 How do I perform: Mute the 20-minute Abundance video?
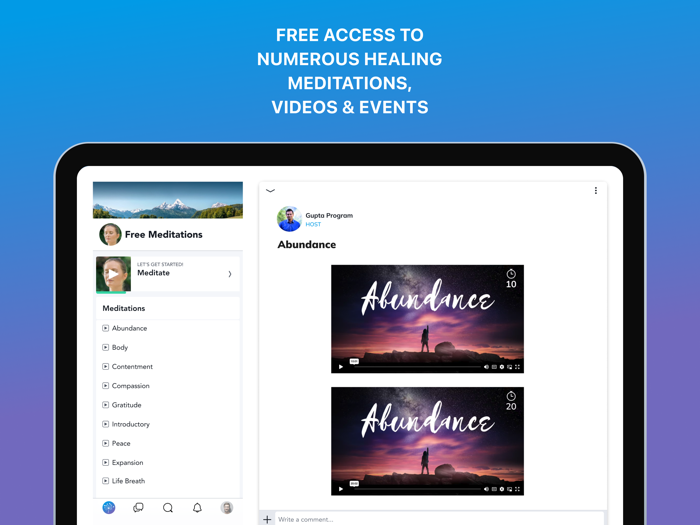(x=486, y=489)
